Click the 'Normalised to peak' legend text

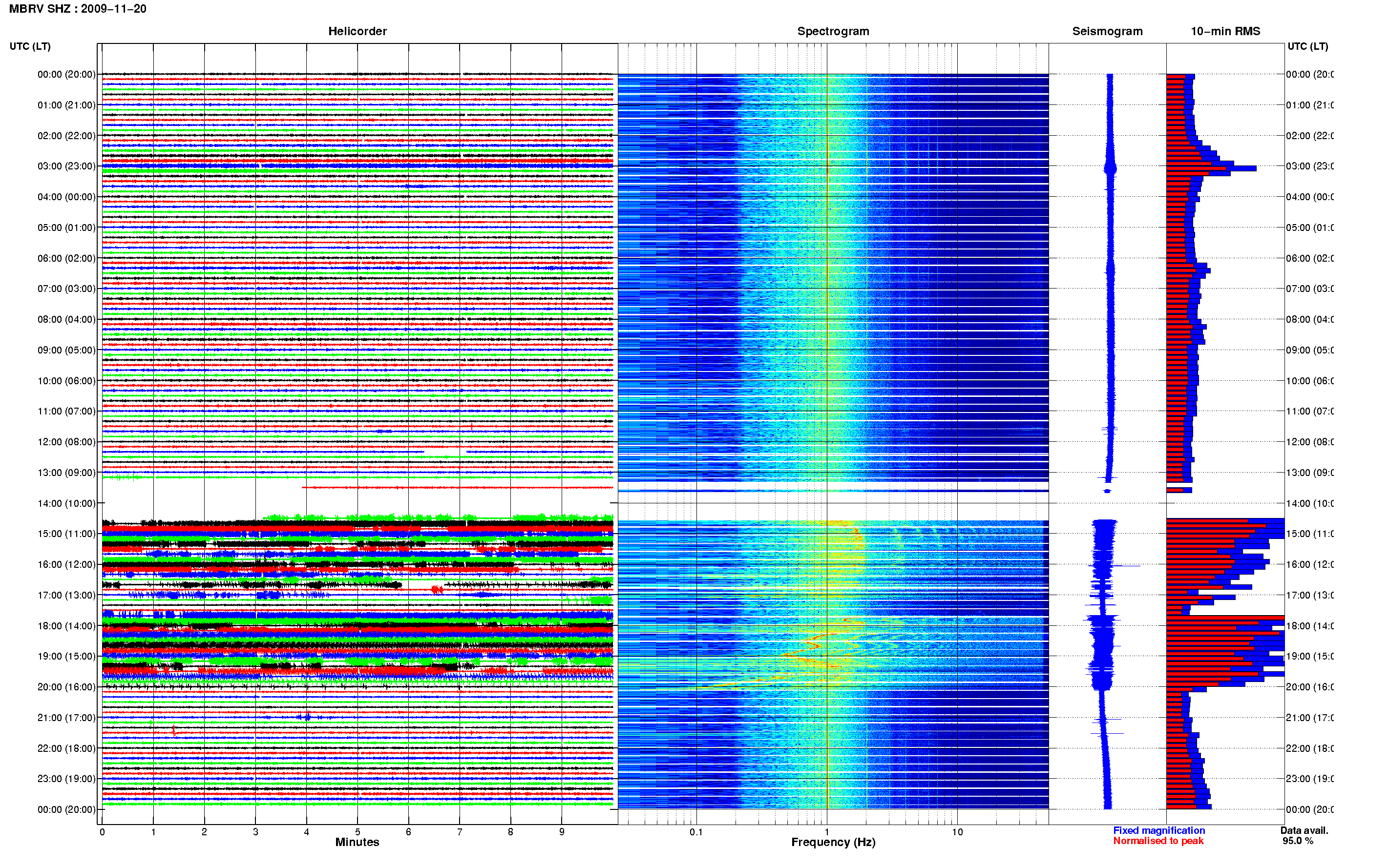pyautogui.click(x=1158, y=841)
